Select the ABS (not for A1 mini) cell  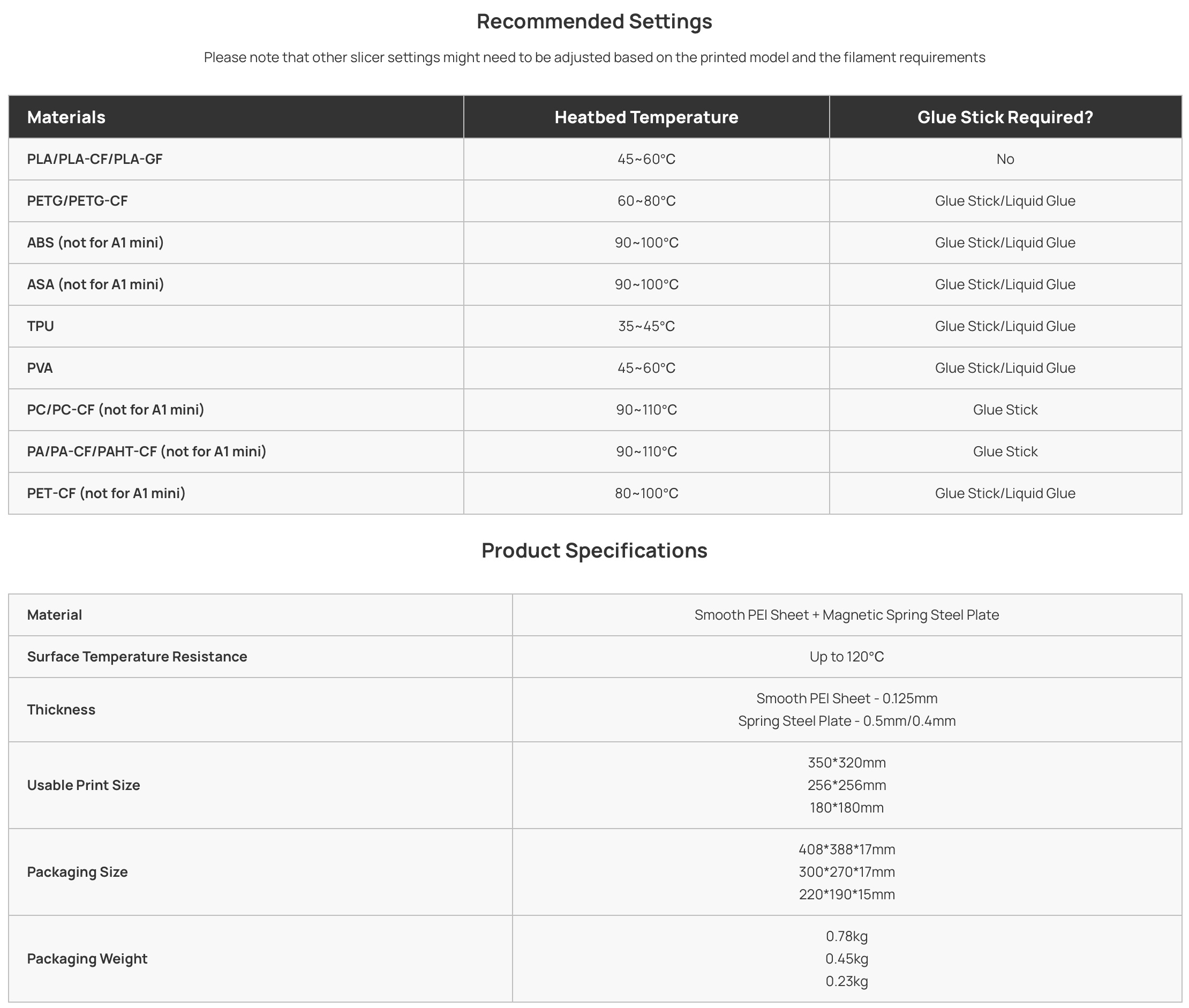point(95,242)
